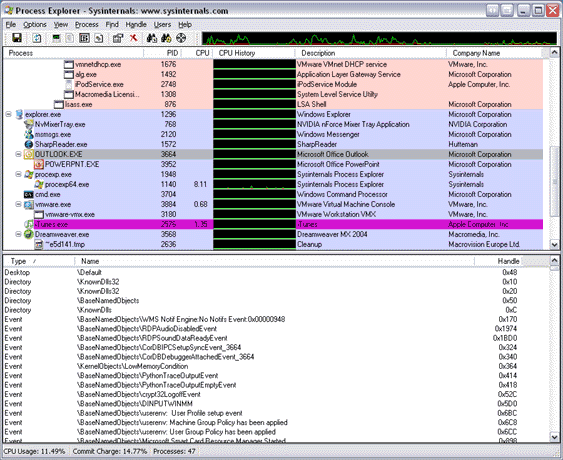Viewport: 563px width, 460px height.
Task: Collapse the explorer.exe process tree
Action: click(9, 115)
